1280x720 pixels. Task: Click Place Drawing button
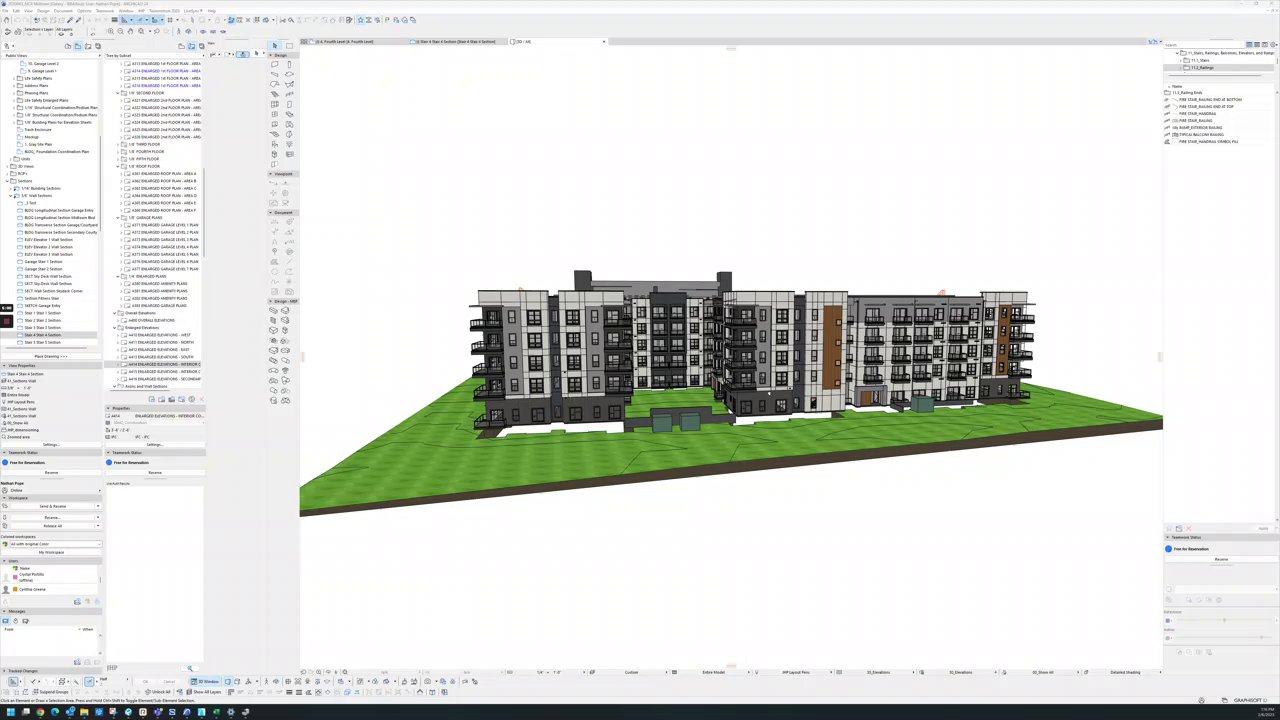point(51,357)
